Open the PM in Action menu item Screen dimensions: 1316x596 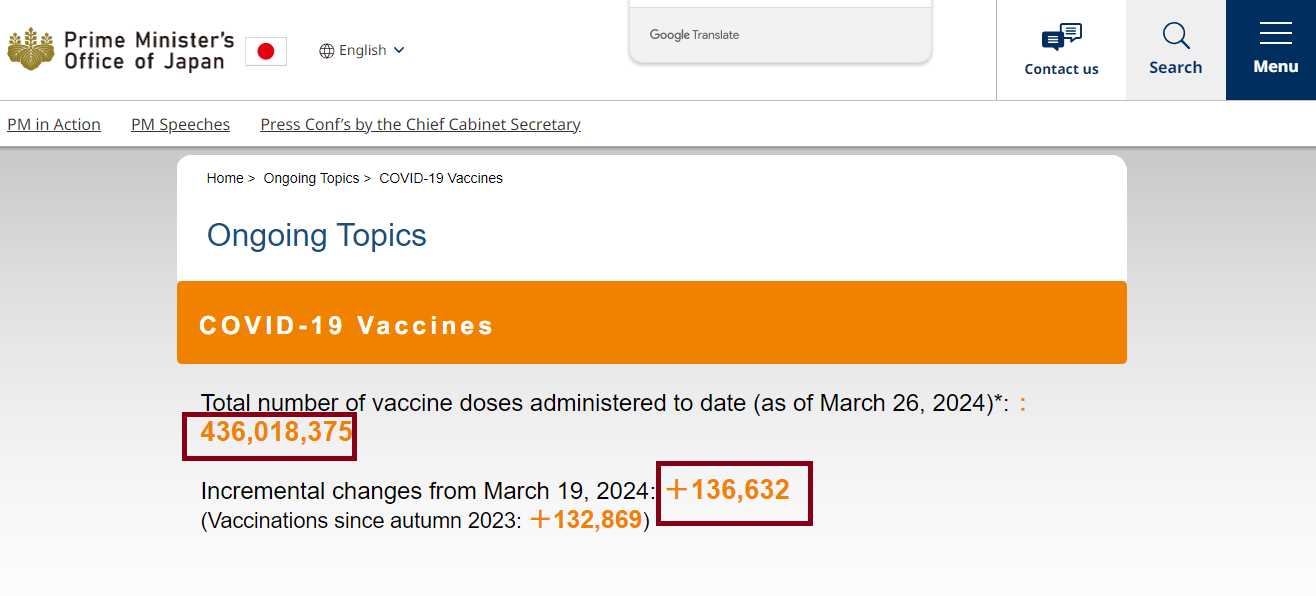54,124
